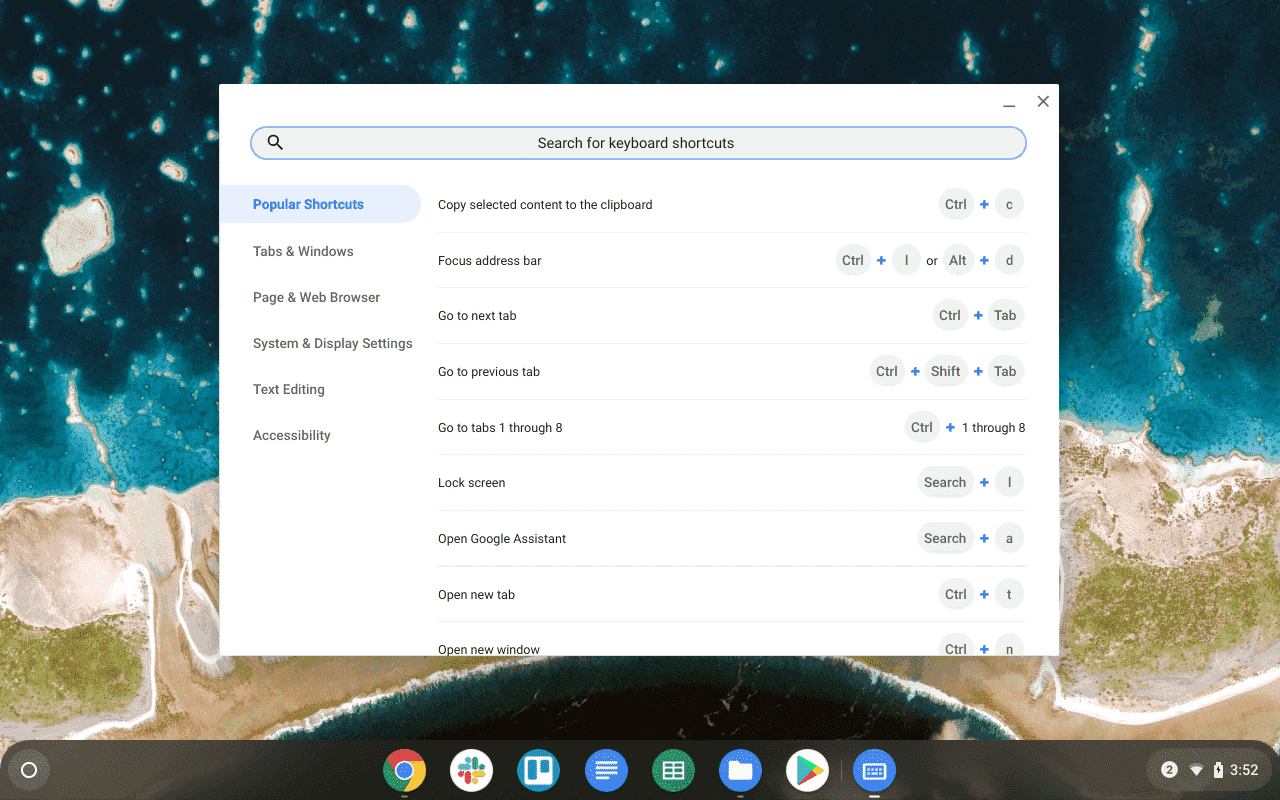1280x800 pixels.
Task: Select the Keyboard Shortcuts app shelf icon
Action: point(874,770)
